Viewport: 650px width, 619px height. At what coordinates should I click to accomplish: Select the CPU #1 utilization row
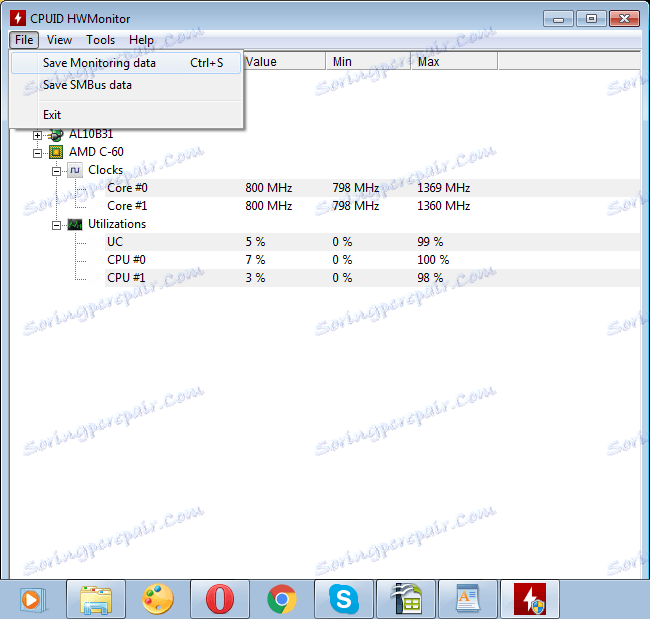[x=372, y=278]
